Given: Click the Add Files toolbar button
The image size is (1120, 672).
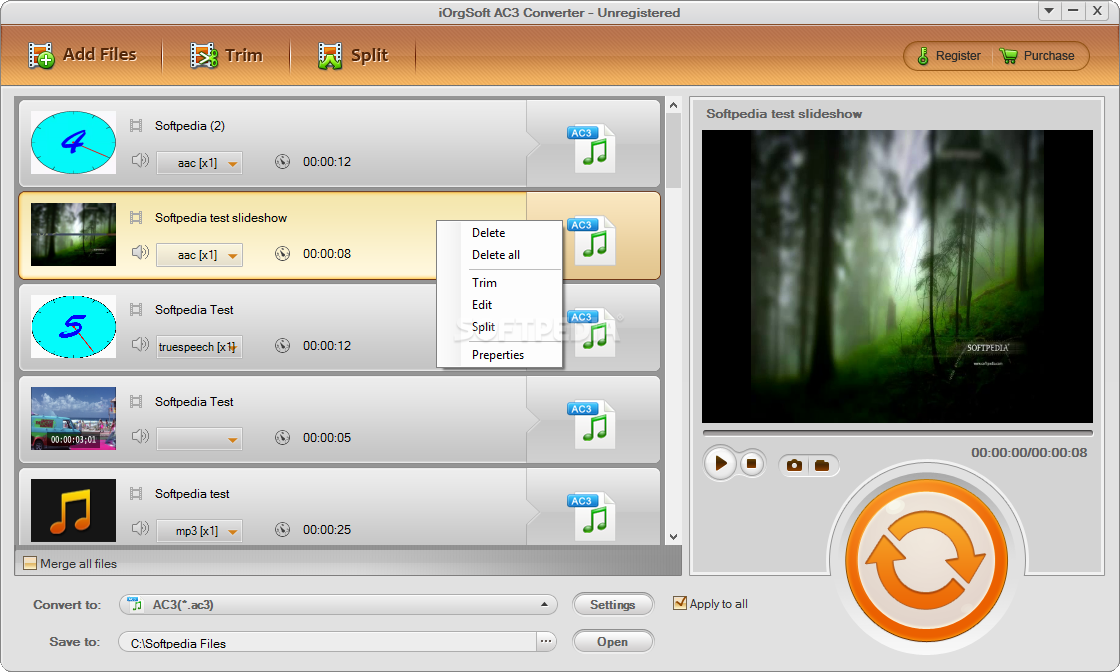Looking at the screenshot, I should [x=82, y=55].
